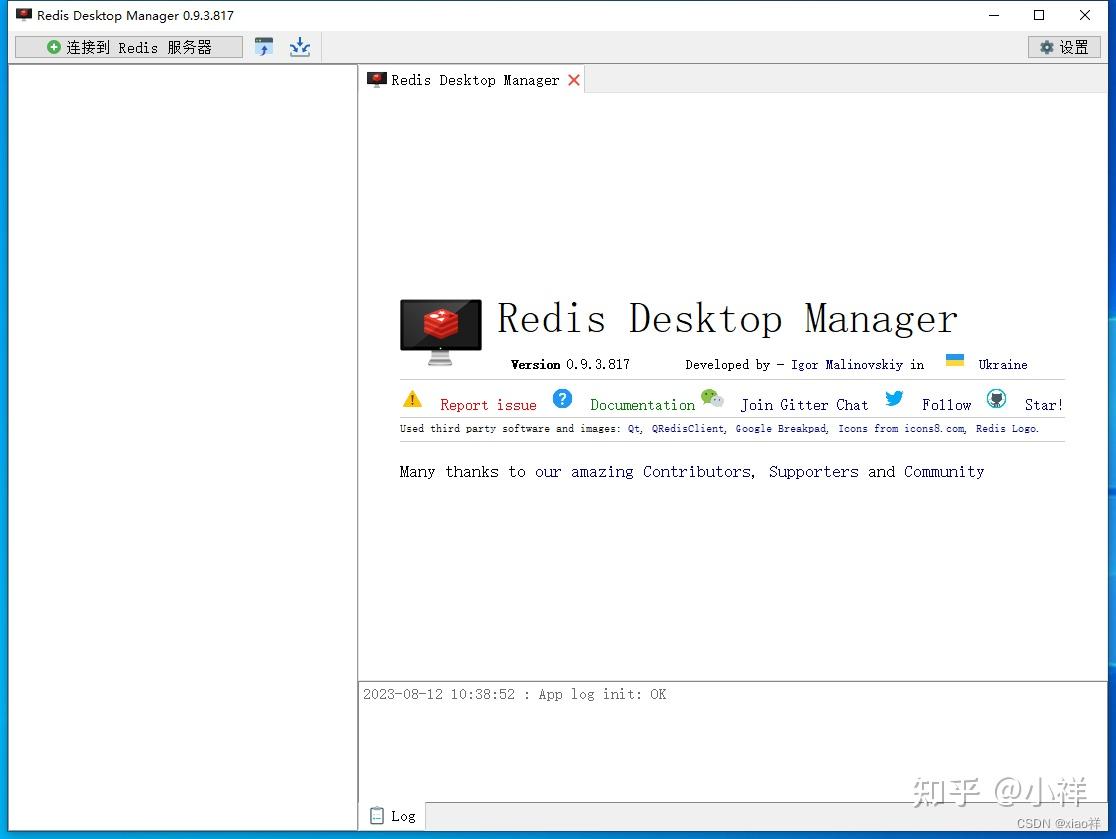Click the warning triangle beside Report issue
This screenshot has height=839, width=1116.
[x=412, y=398]
